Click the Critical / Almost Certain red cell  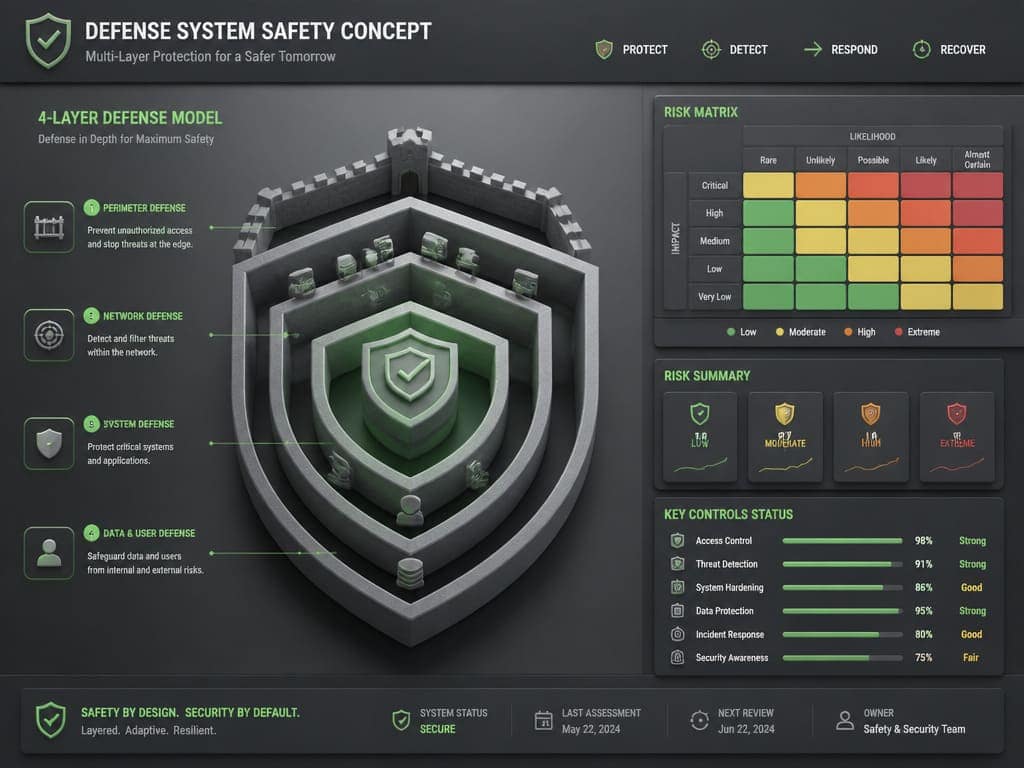point(978,185)
